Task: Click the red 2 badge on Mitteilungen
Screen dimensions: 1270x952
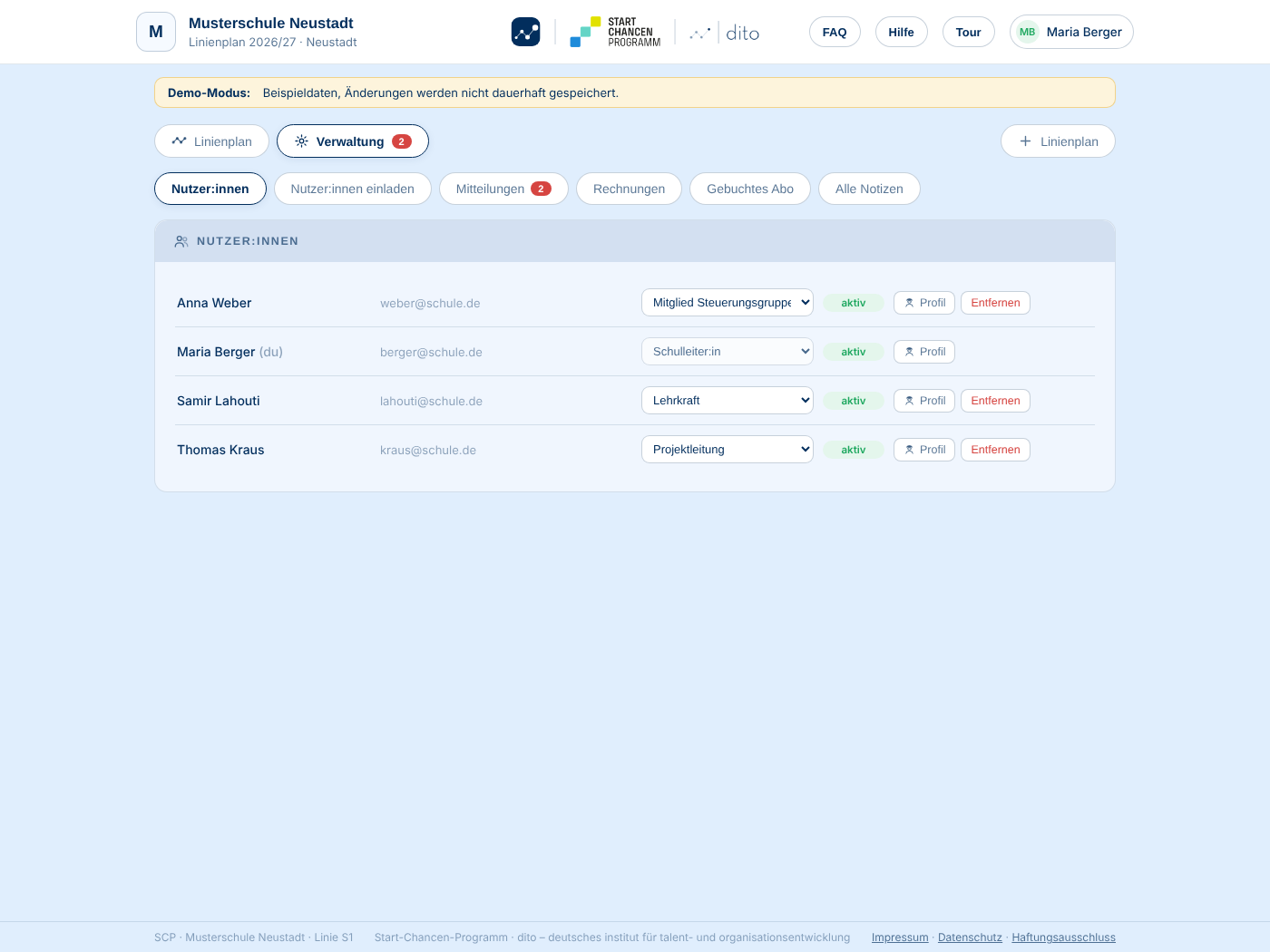Action: click(x=541, y=189)
